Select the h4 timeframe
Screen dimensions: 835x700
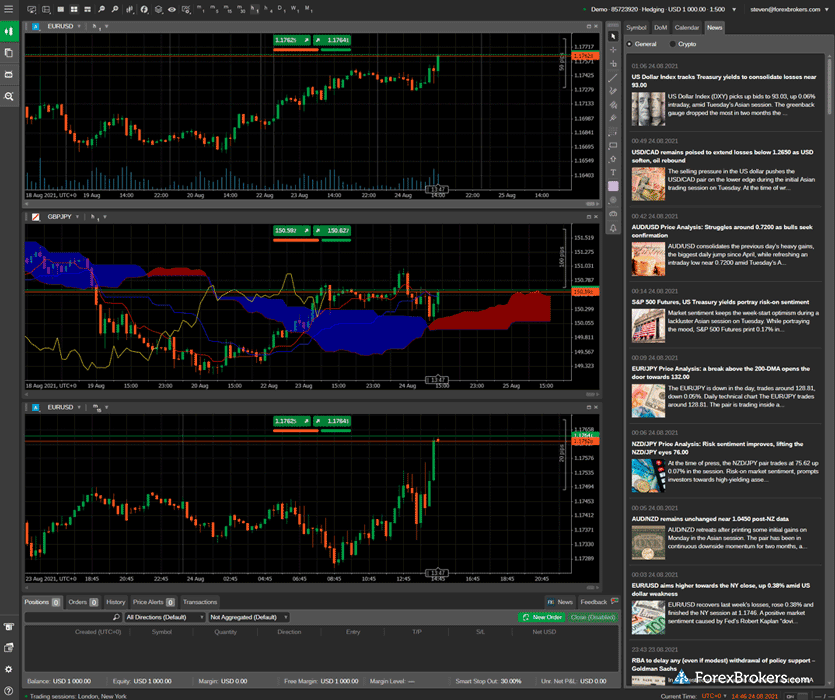268,9
